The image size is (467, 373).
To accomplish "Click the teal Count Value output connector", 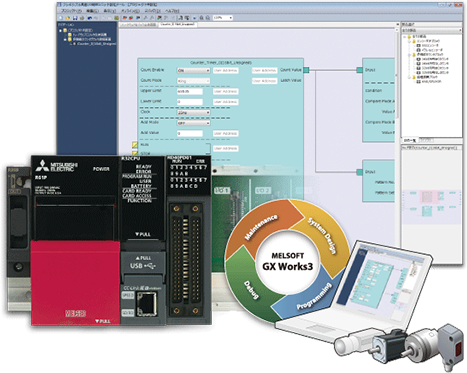I will coord(306,70).
